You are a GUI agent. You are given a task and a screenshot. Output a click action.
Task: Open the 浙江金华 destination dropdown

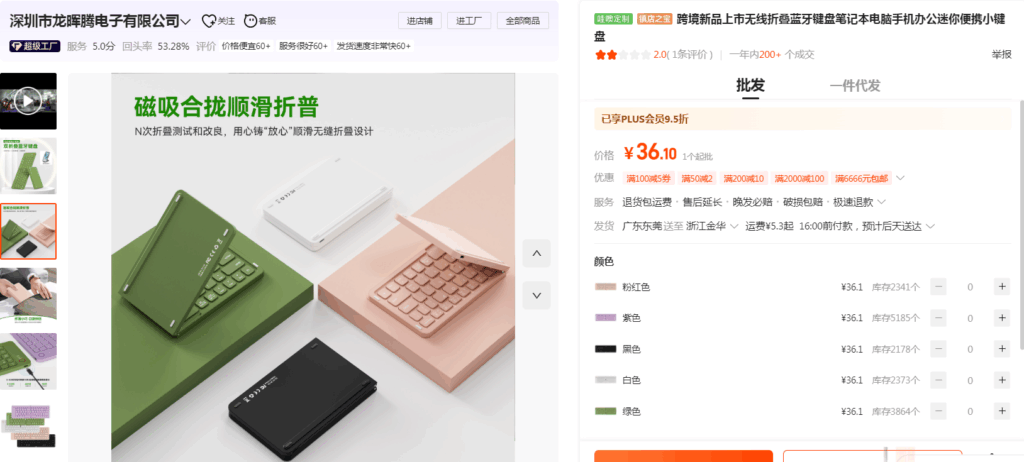pyautogui.click(x=712, y=226)
